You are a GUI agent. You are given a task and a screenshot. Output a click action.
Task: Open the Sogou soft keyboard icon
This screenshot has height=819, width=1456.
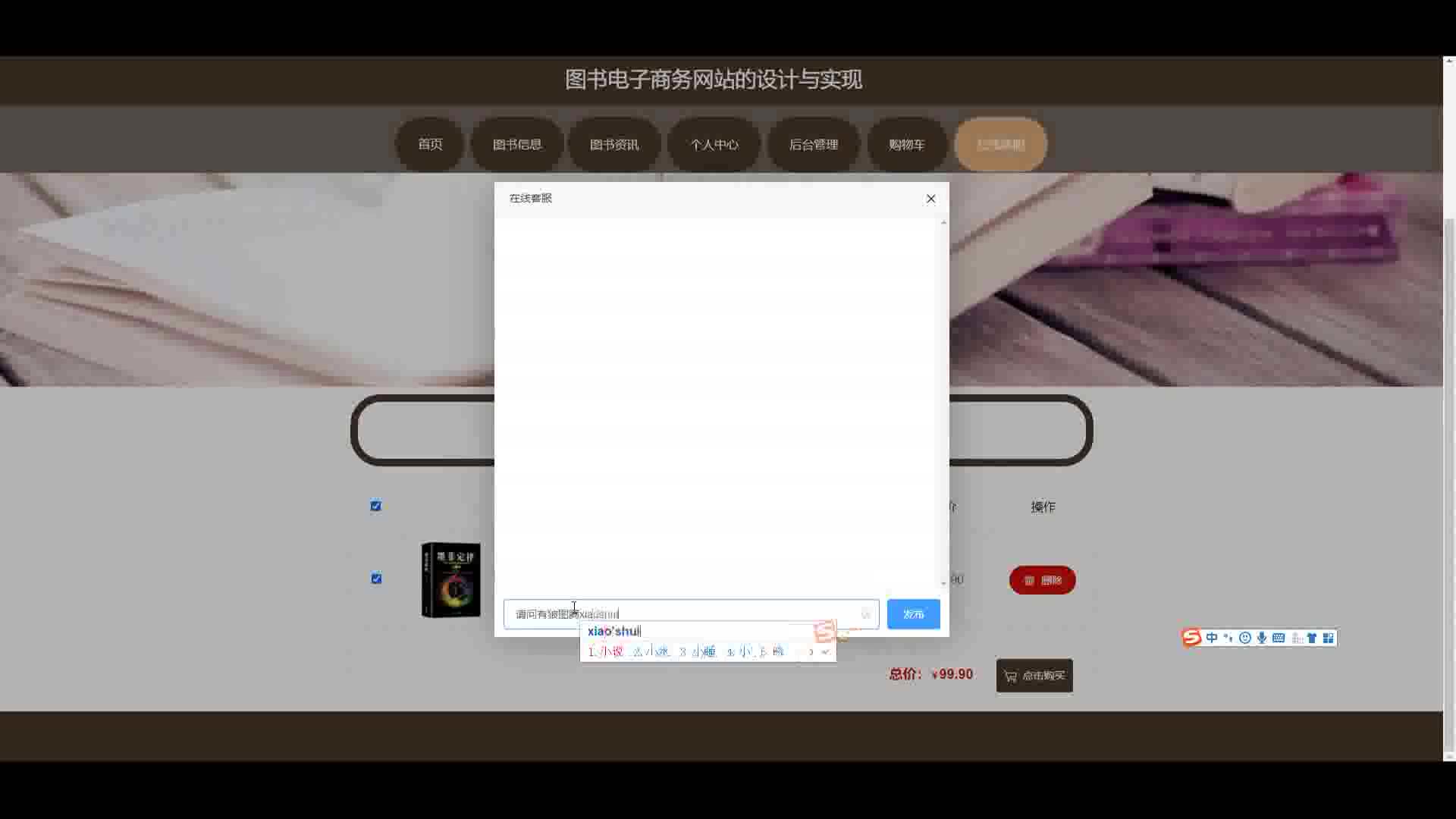pos(1279,638)
